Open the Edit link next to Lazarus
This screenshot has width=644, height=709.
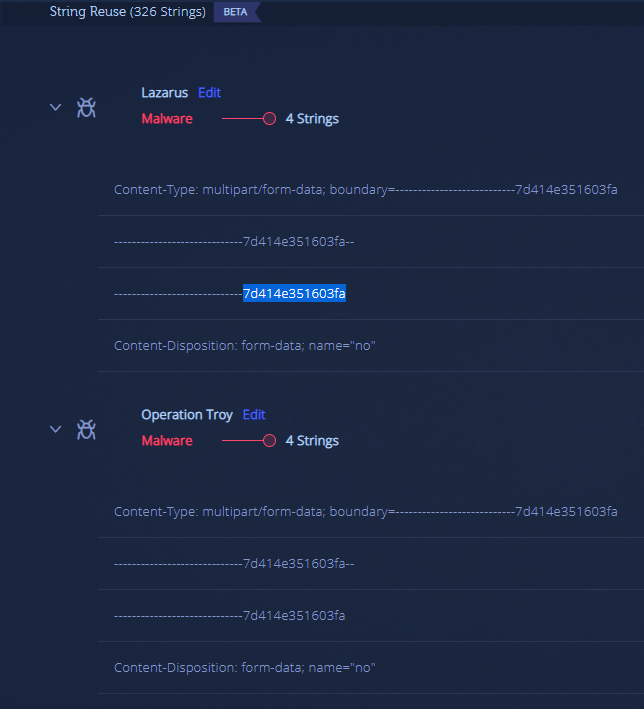209,92
